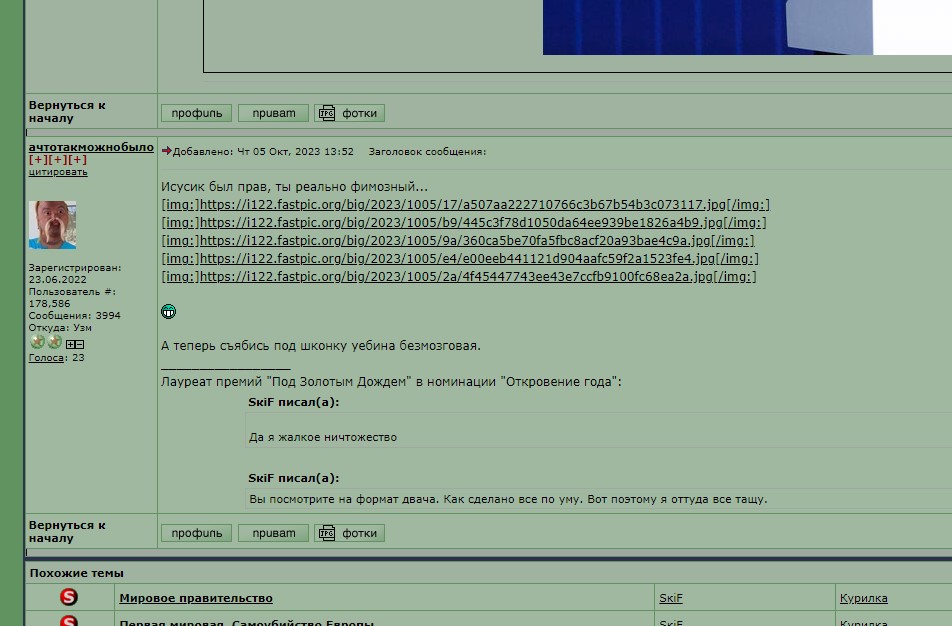952x626 pixels.
Task: Click the цитировать link under the username
Action: 58,172
